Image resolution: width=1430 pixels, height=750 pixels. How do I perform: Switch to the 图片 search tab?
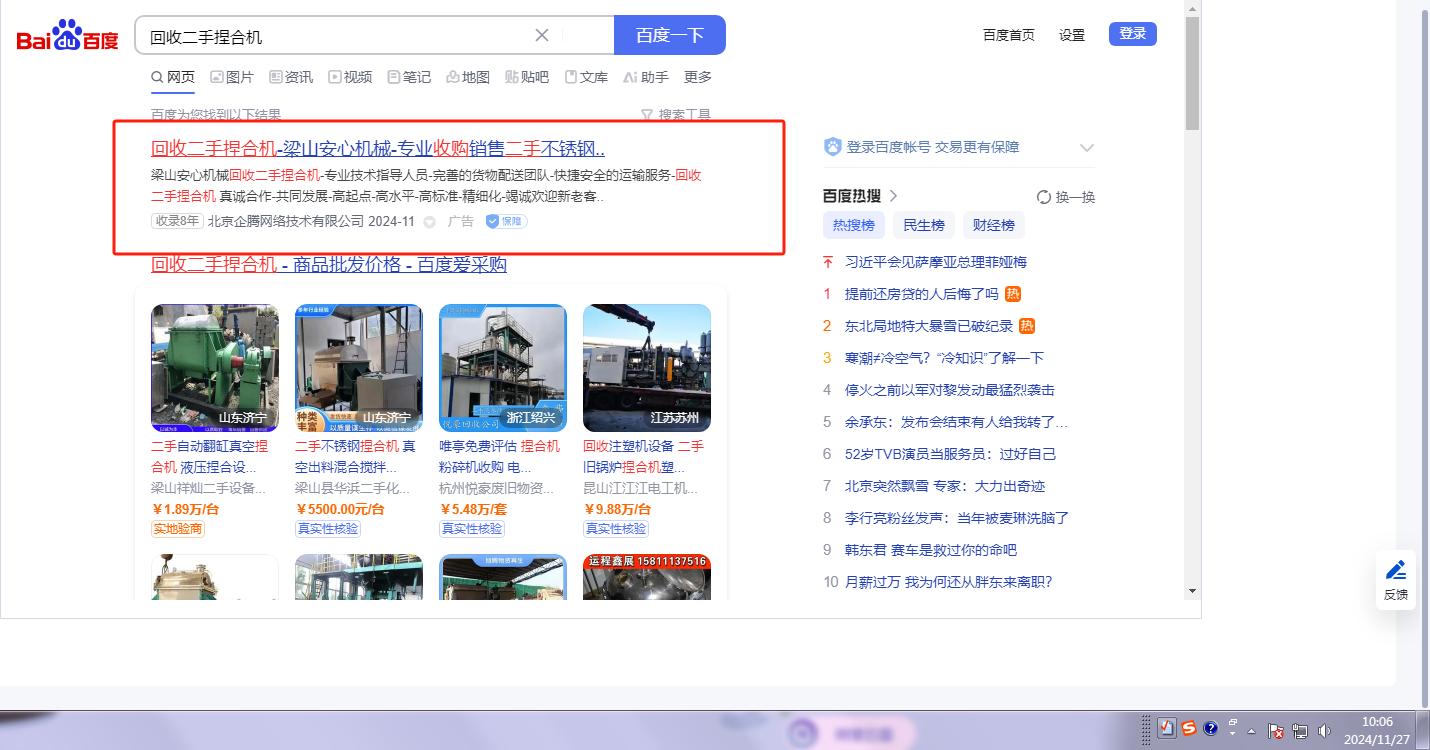click(232, 77)
